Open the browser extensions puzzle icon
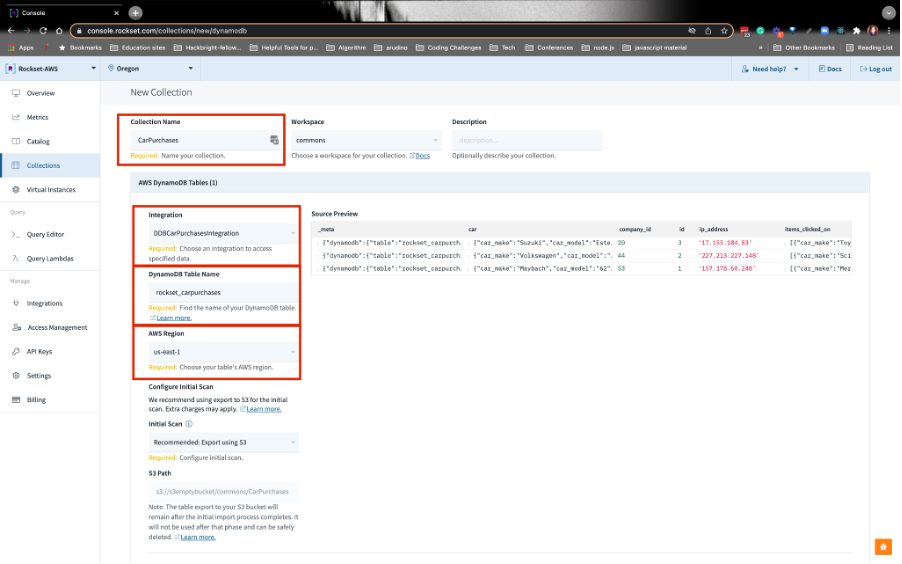The height and width of the screenshot is (564, 902). tap(857, 31)
